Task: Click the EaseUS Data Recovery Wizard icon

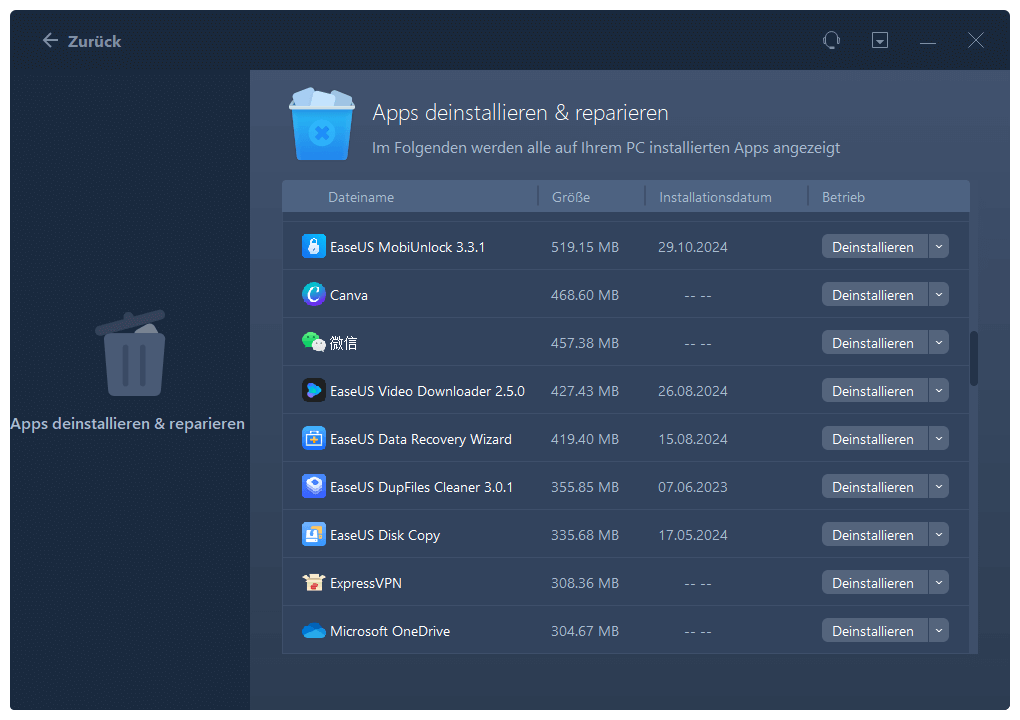Action: click(314, 438)
